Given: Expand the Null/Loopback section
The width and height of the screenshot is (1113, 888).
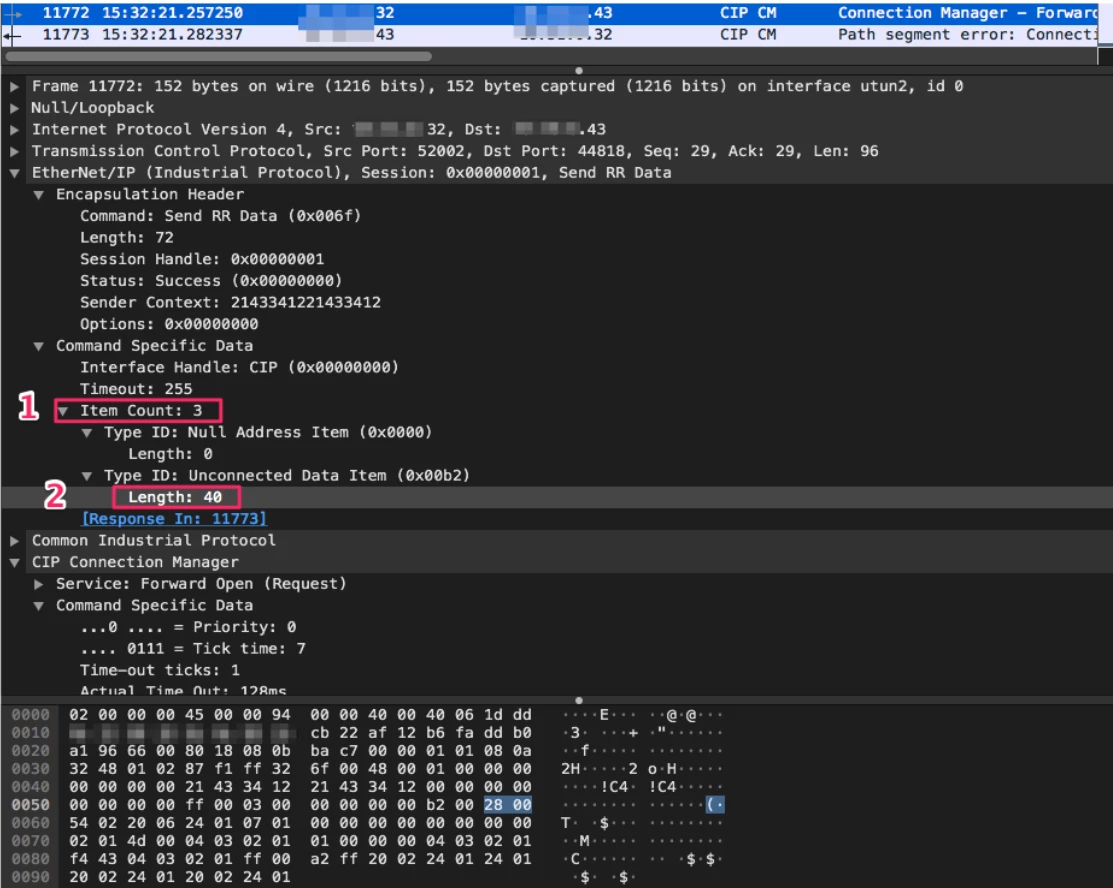Looking at the screenshot, I should (14, 108).
